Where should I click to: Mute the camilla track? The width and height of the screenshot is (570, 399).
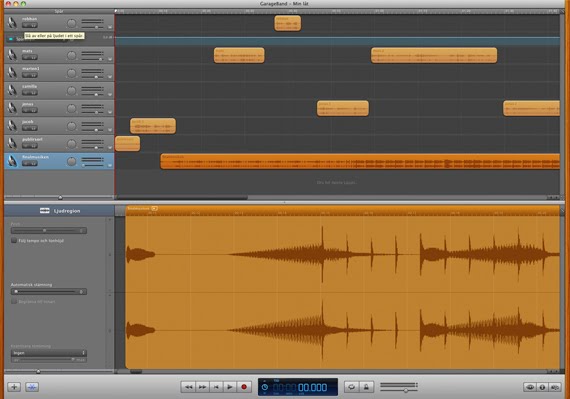click(26, 93)
